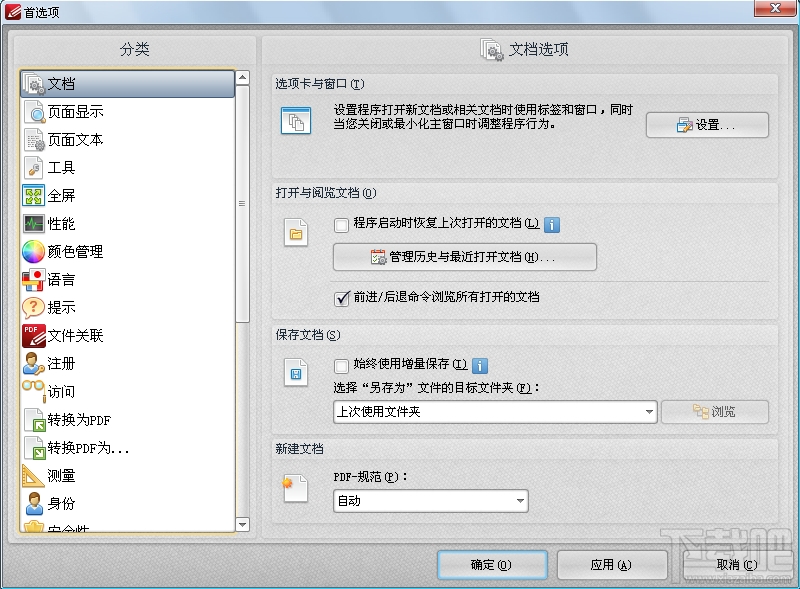The image size is (800, 589).
Task: Select 身份 label in category list
Action: [x=61, y=504]
